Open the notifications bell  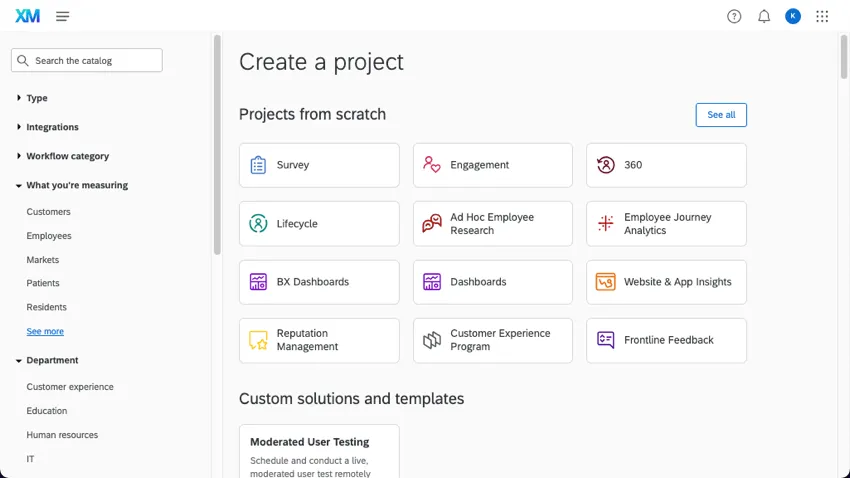point(764,16)
